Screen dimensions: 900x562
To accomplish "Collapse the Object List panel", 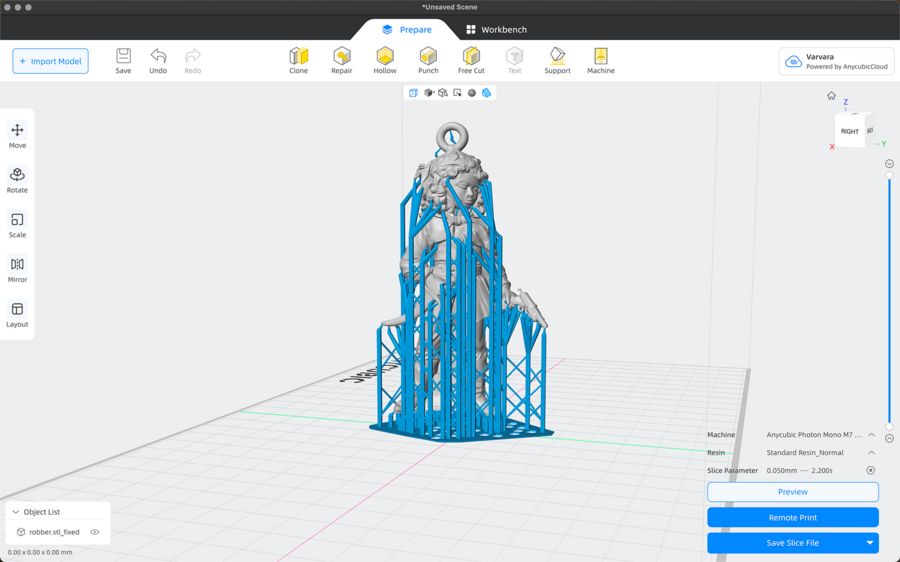I will 16,512.
